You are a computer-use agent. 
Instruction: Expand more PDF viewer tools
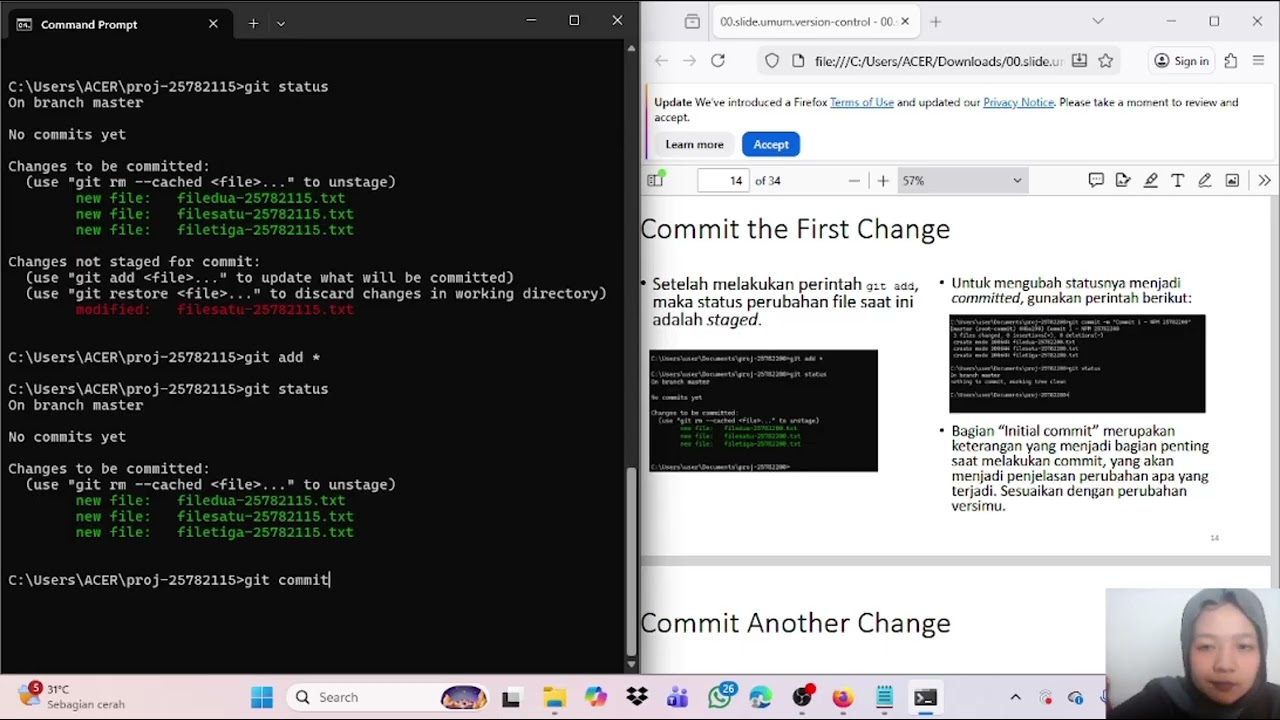[1264, 180]
